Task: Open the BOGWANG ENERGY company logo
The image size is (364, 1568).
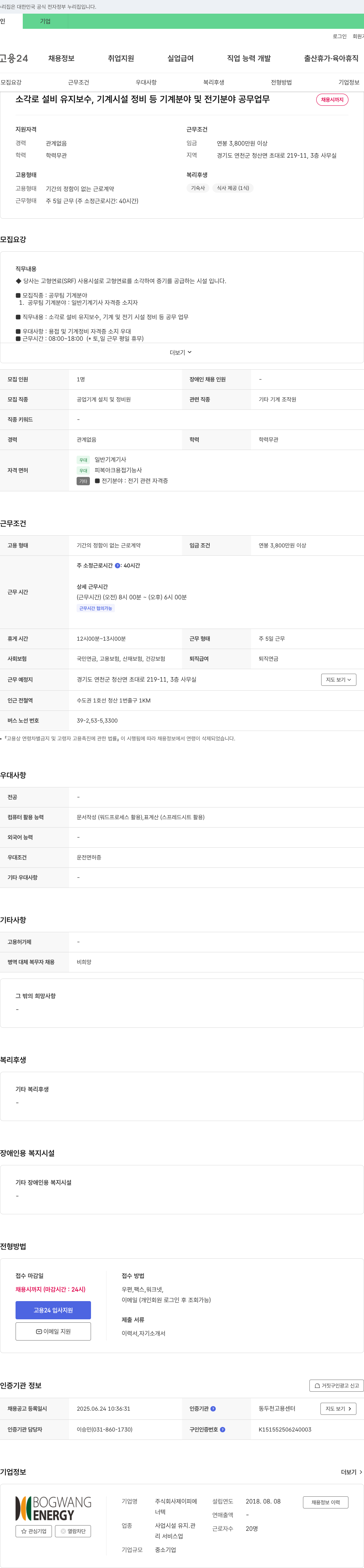Action: coord(53,1508)
